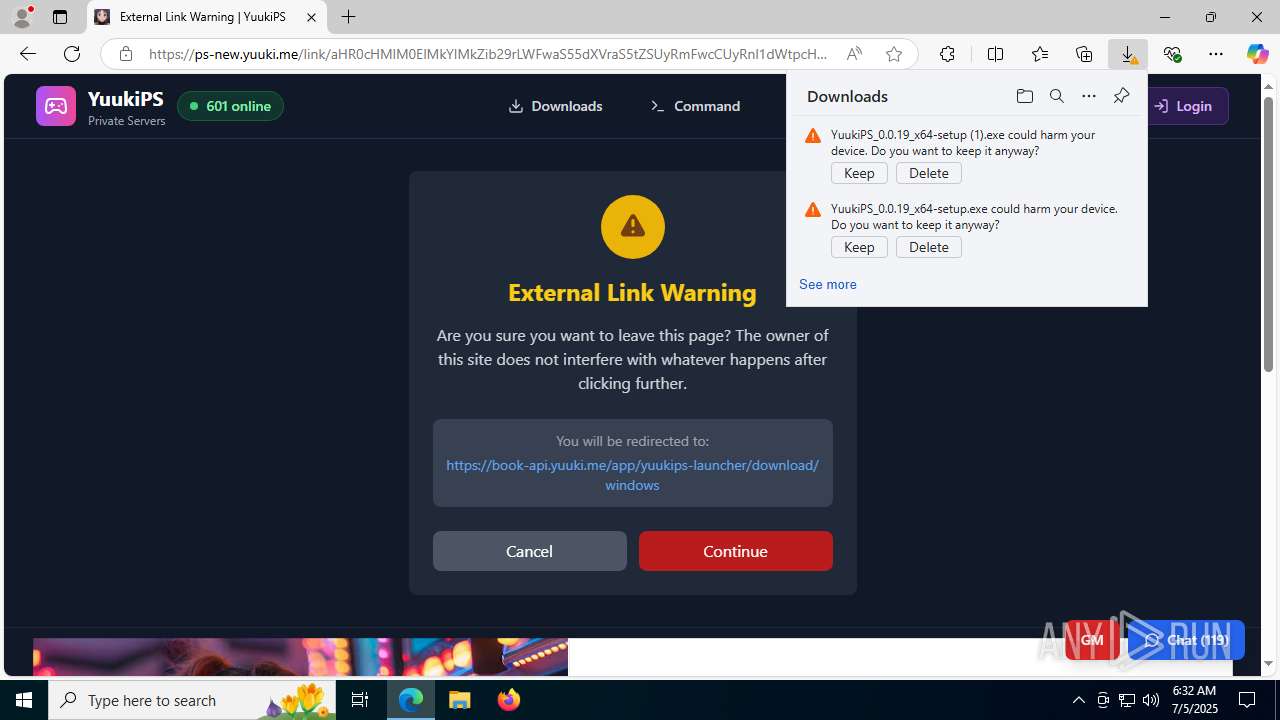Open notification center icon

(x=1247, y=700)
